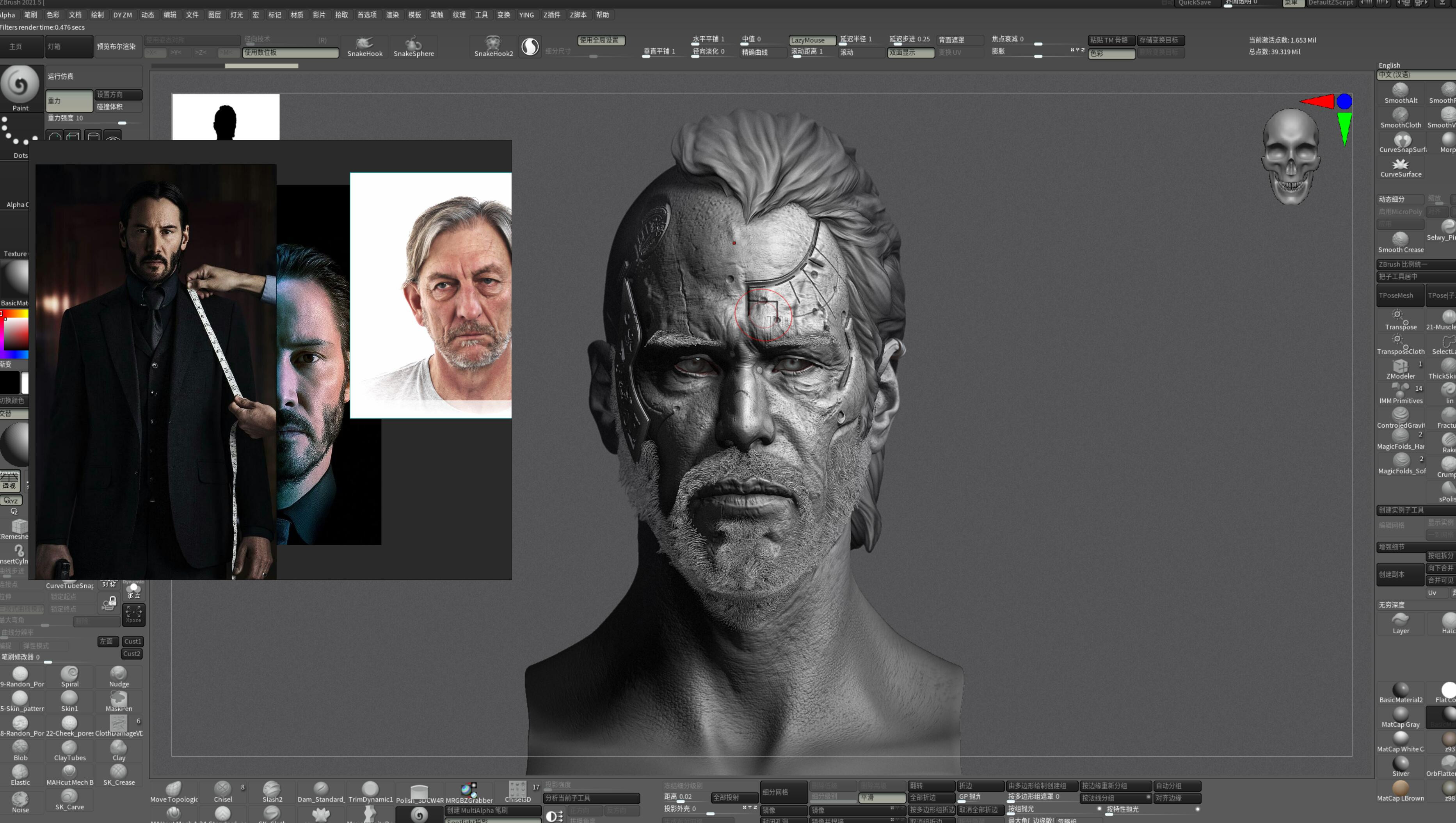Open the 渲染 render menu
The image size is (1456, 823).
click(x=392, y=15)
